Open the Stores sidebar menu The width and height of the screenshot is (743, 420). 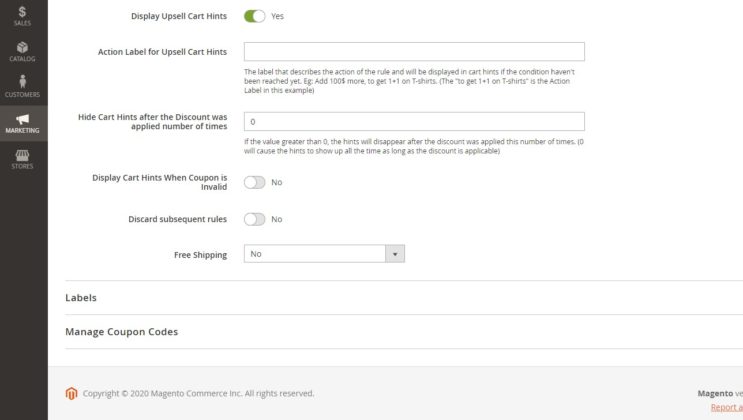click(22, 159)
